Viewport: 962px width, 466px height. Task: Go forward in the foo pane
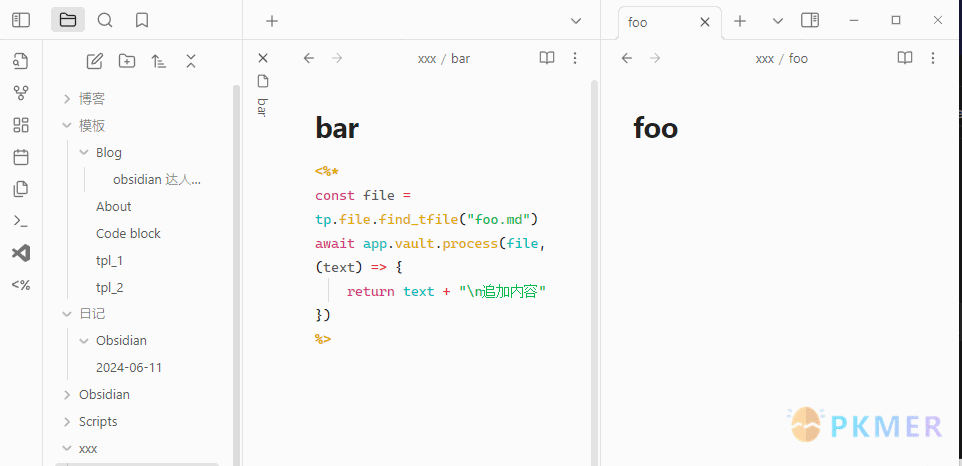click(x=655, y=58)
